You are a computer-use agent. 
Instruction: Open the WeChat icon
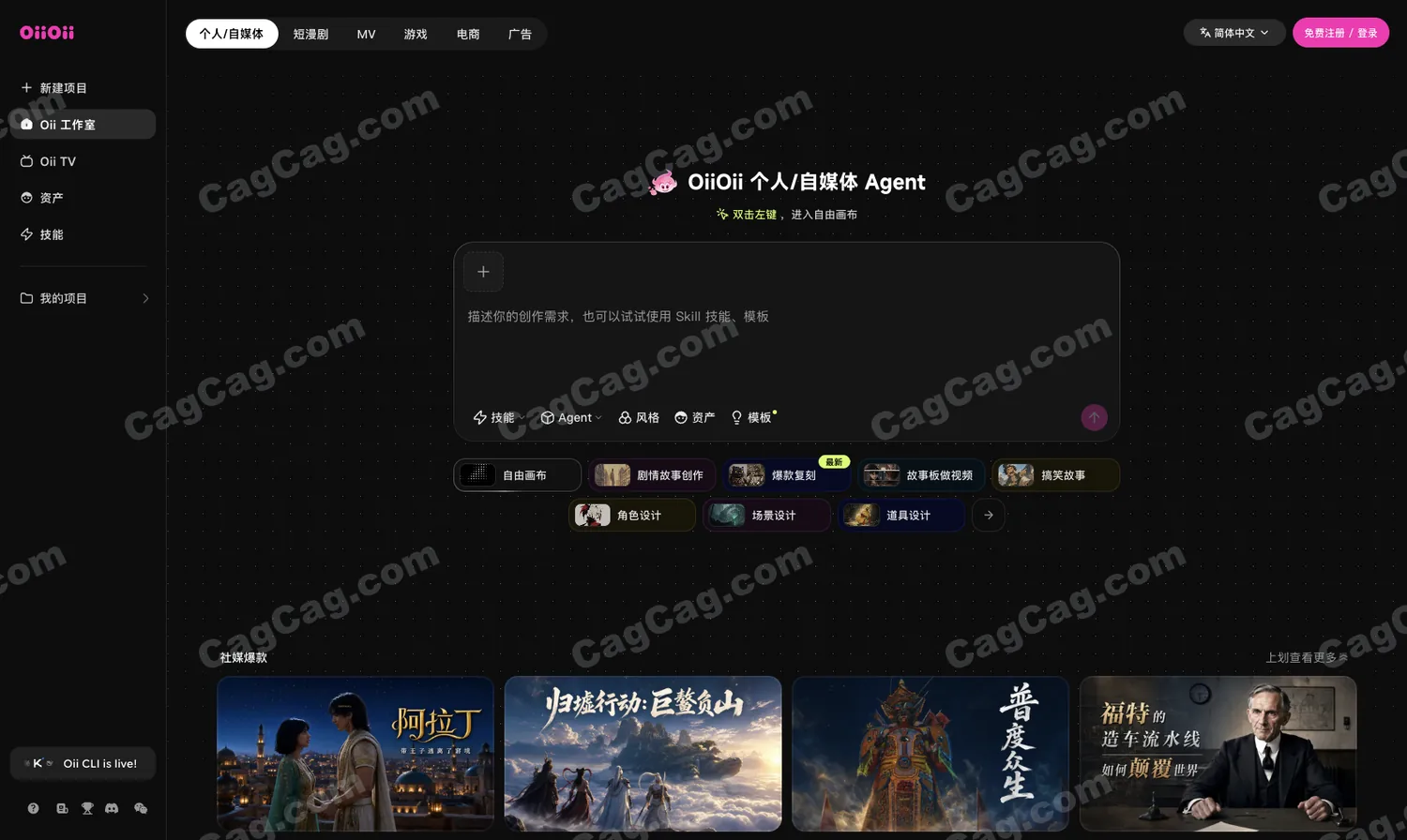tap(141, 808)
